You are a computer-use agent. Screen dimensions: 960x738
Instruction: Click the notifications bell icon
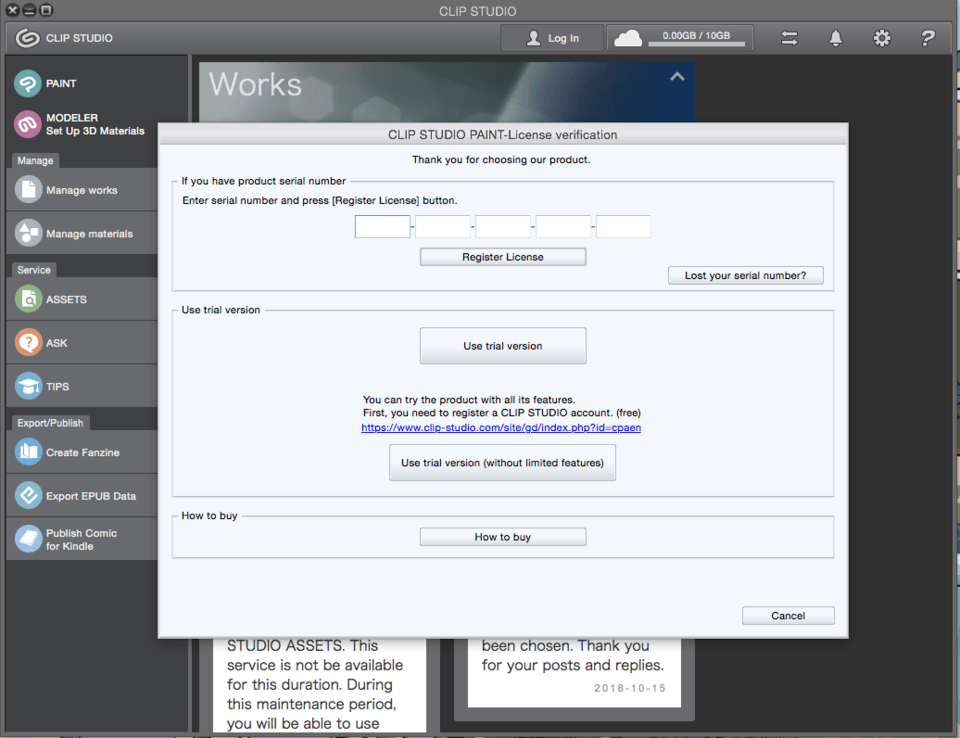(835, 38)
